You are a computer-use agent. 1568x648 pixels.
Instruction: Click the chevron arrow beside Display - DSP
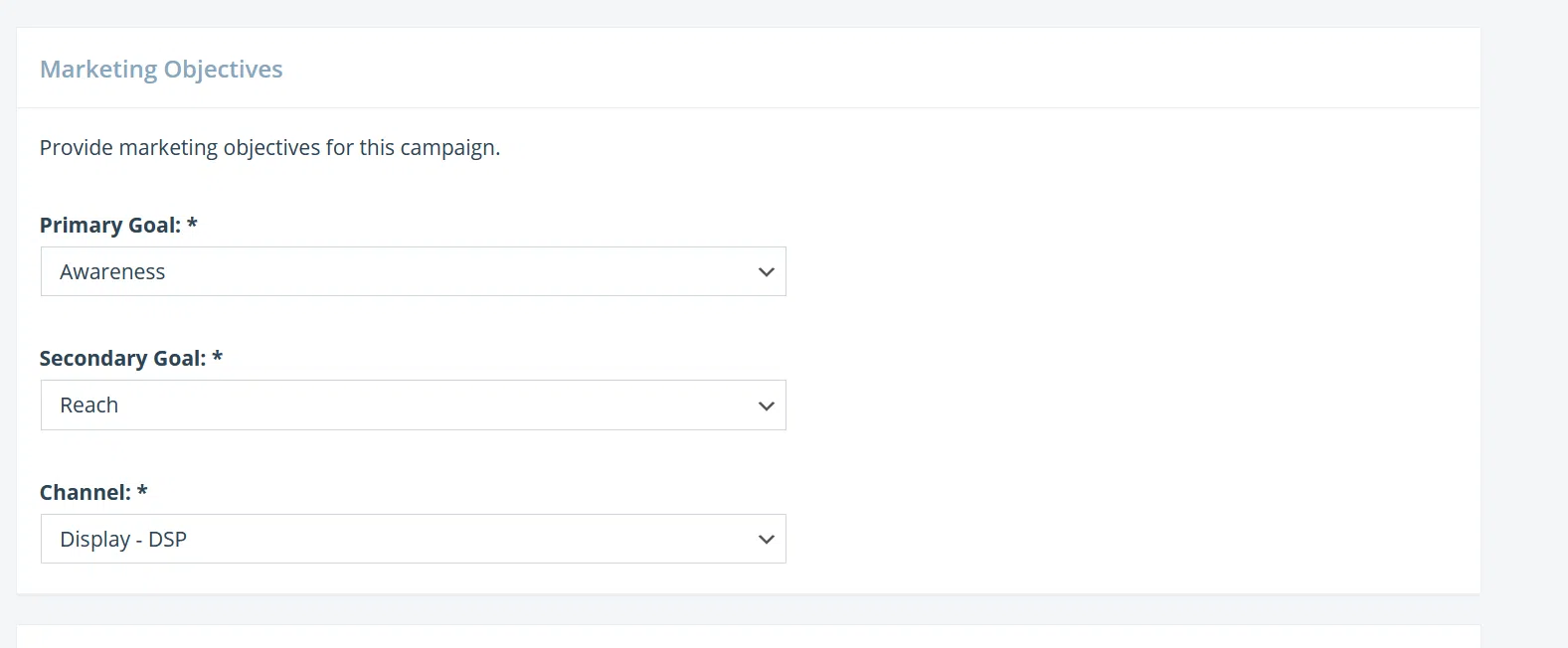click(x=766, y=540)
